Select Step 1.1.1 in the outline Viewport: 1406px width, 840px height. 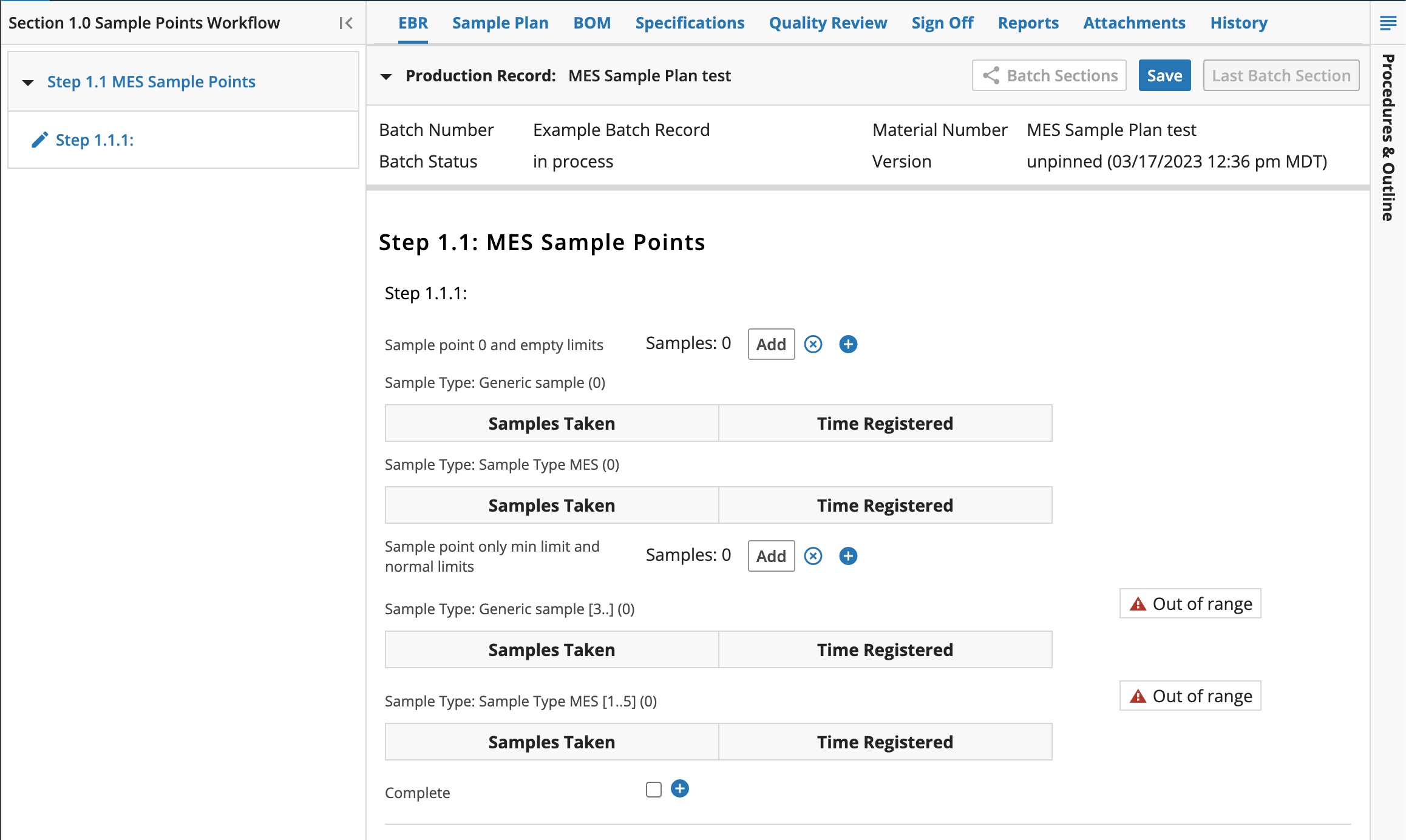tap(95, 140)
